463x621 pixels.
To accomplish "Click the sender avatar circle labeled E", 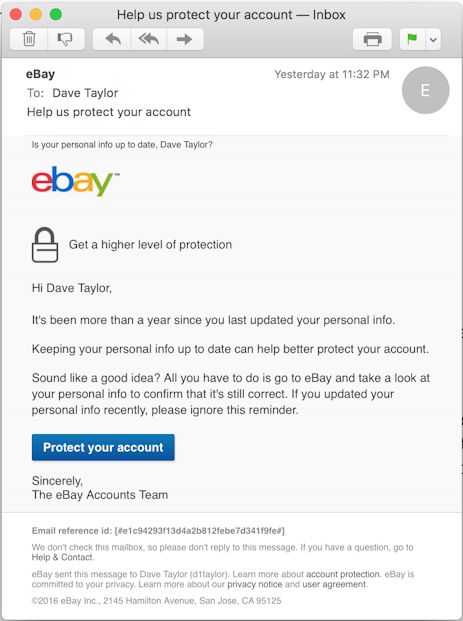I will (425, 90).
